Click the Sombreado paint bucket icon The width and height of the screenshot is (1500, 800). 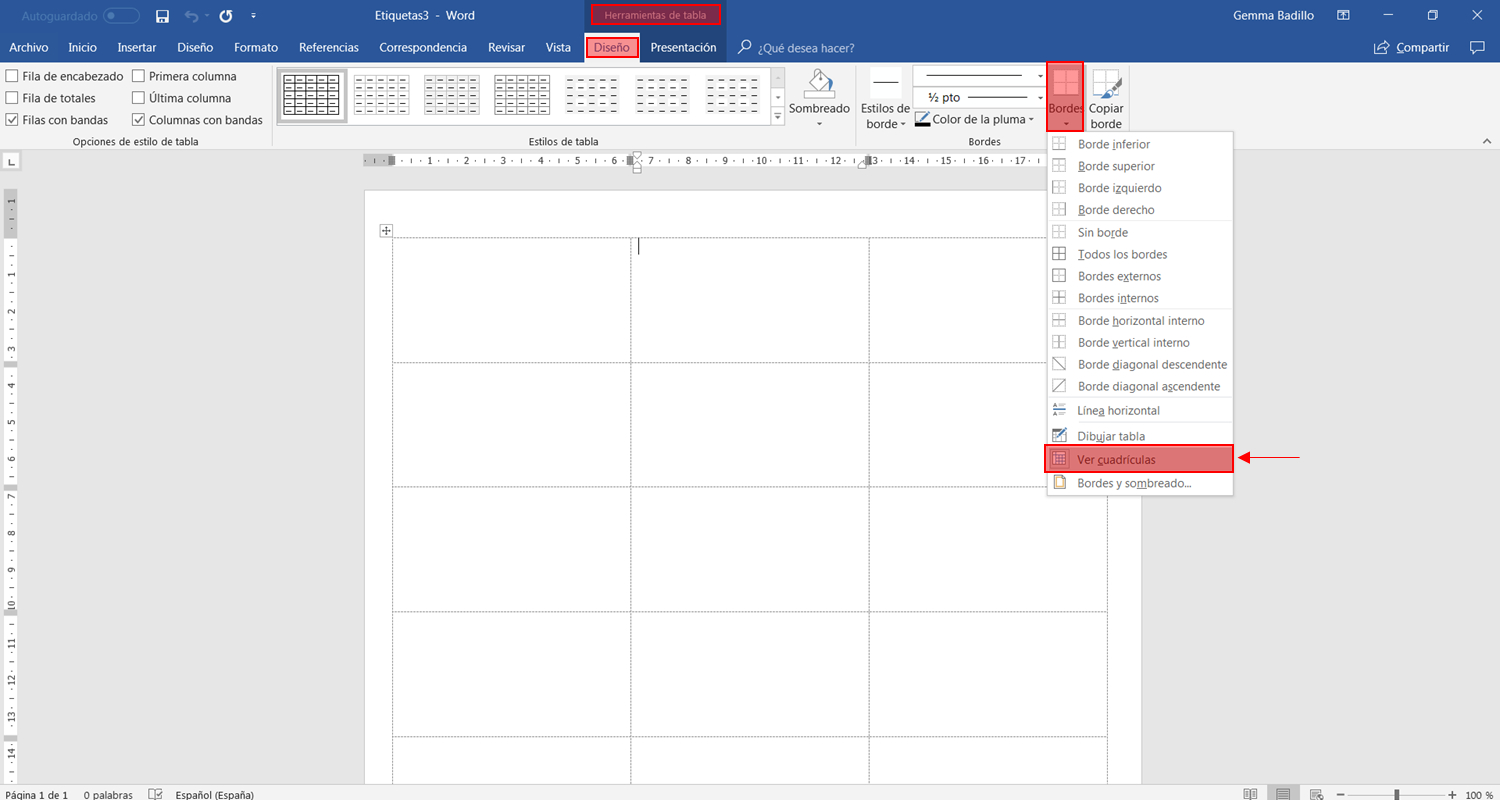(819, 84)
